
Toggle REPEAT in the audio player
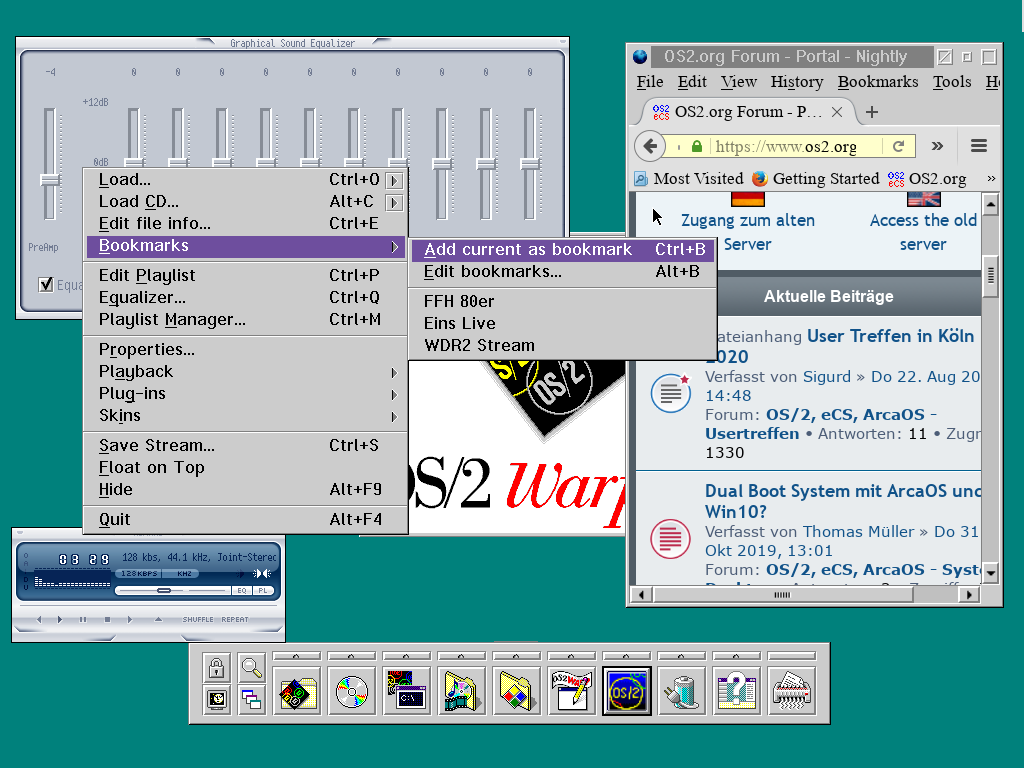(x=235, y=619)
